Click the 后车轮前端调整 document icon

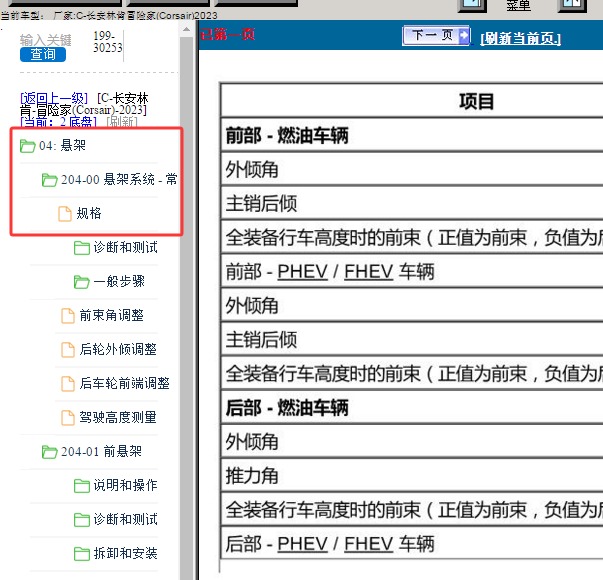[x=68, y=383]
